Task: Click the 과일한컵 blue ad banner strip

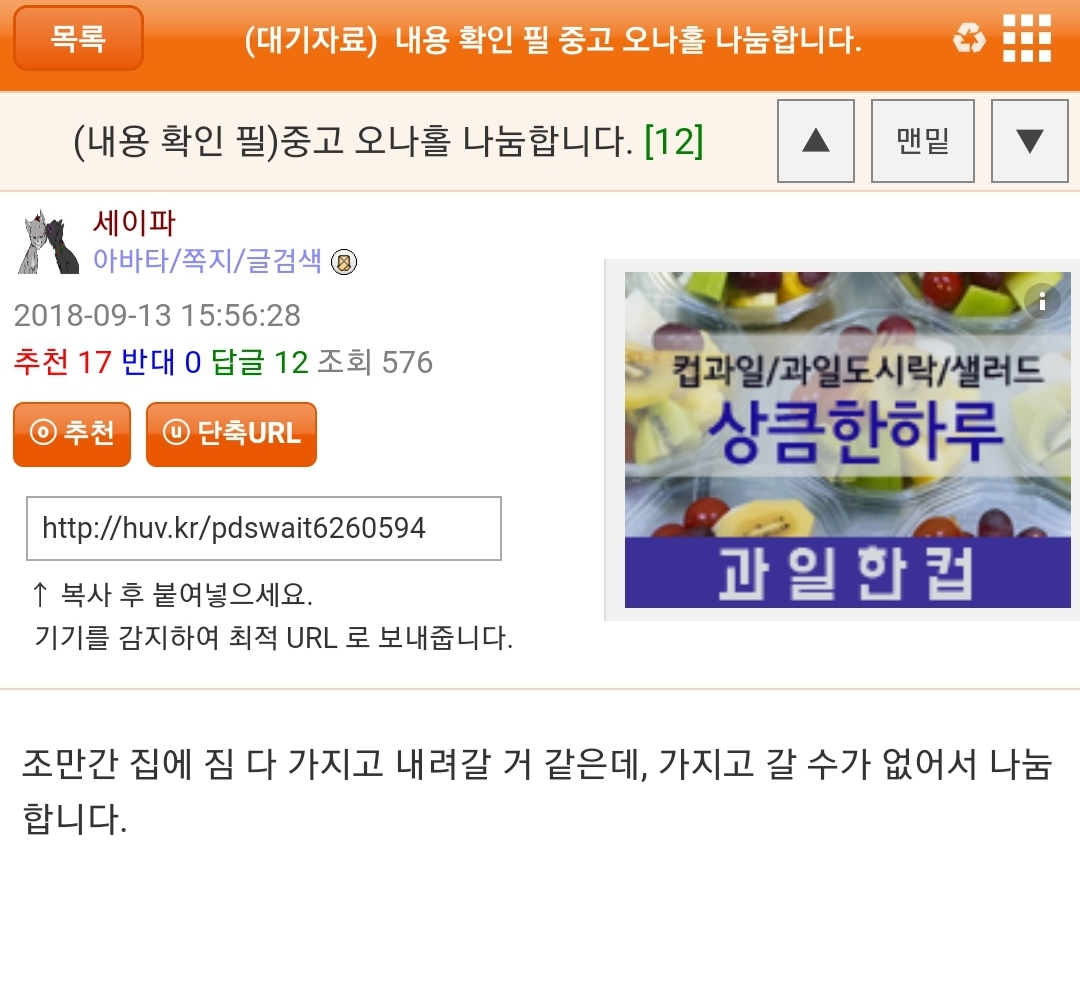Action: click(847, 572)
